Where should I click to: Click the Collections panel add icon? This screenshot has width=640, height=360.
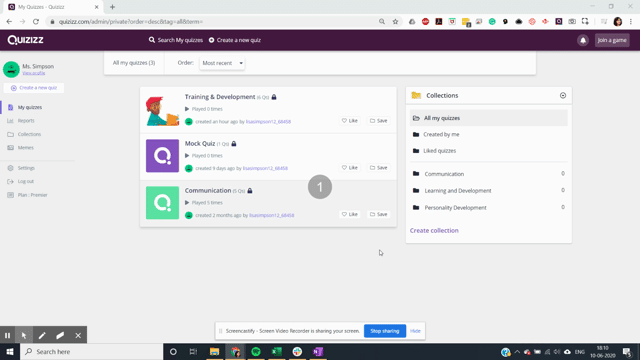coord(563,96)
